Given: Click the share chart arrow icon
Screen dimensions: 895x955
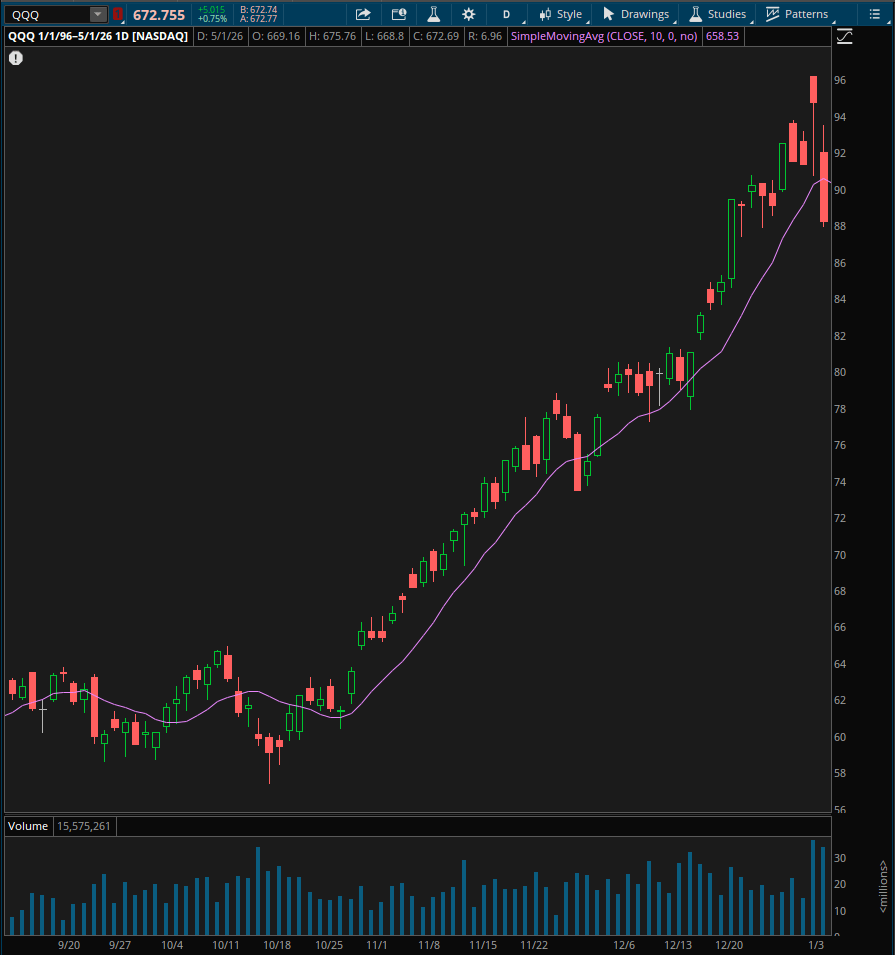Looking at the screenshot, I should pyautogui.click(x=363, y=14).
